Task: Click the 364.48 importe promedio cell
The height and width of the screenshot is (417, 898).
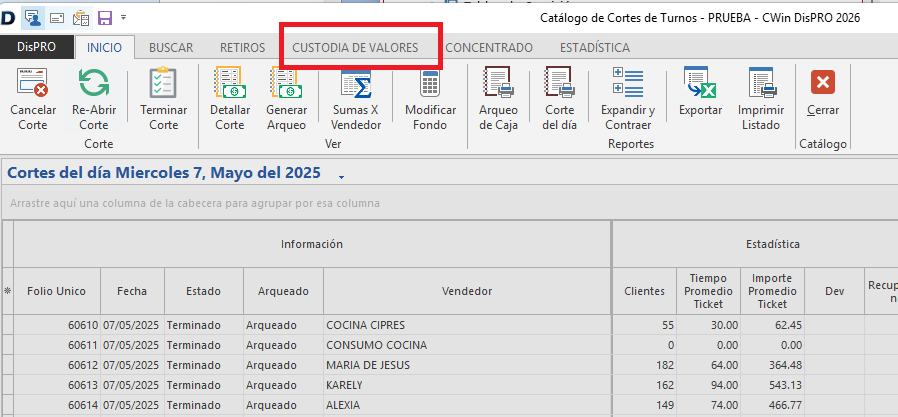Action: coord(772,365)
